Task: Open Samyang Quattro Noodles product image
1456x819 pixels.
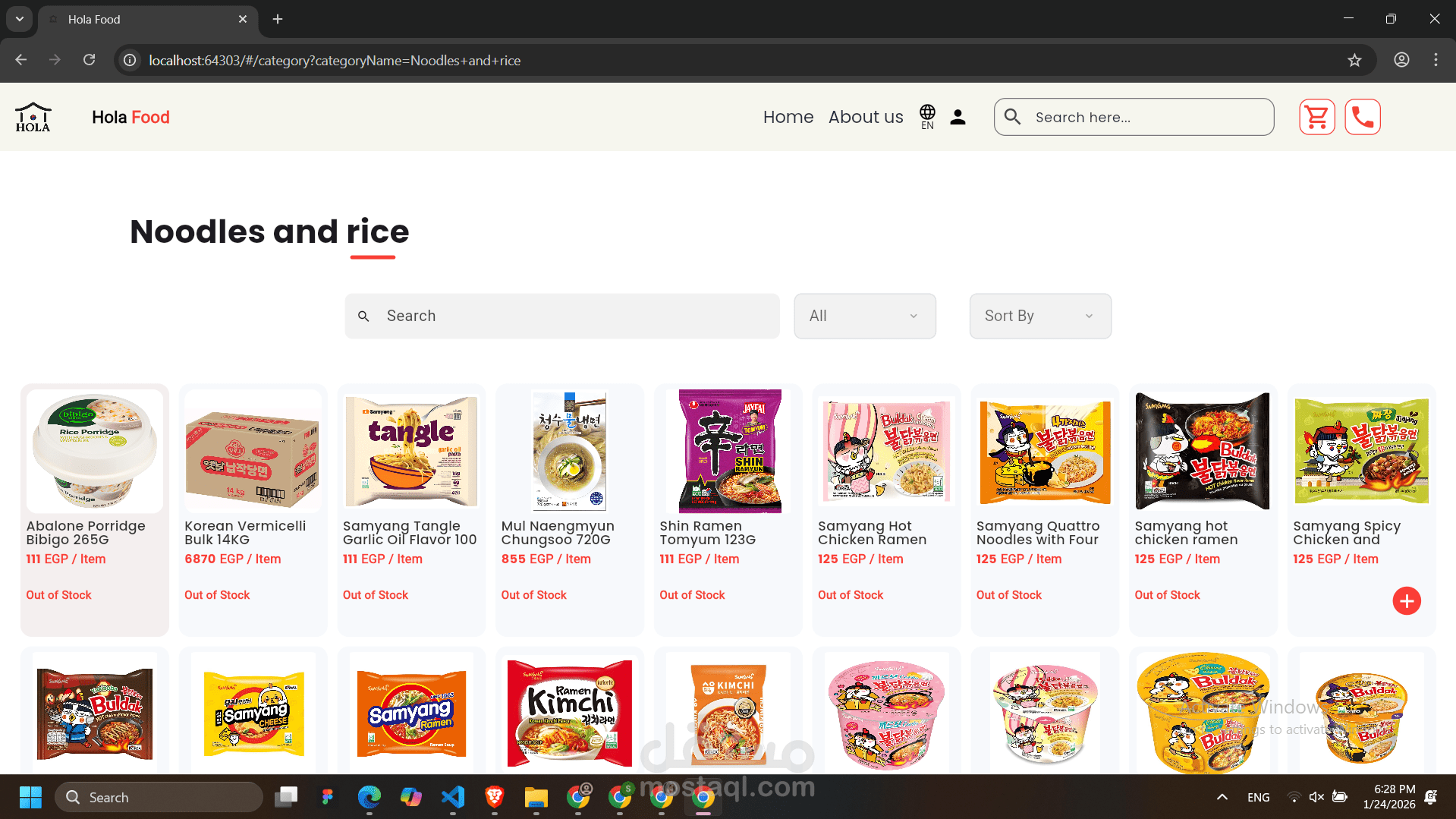Action: (x=1045, y=451)
